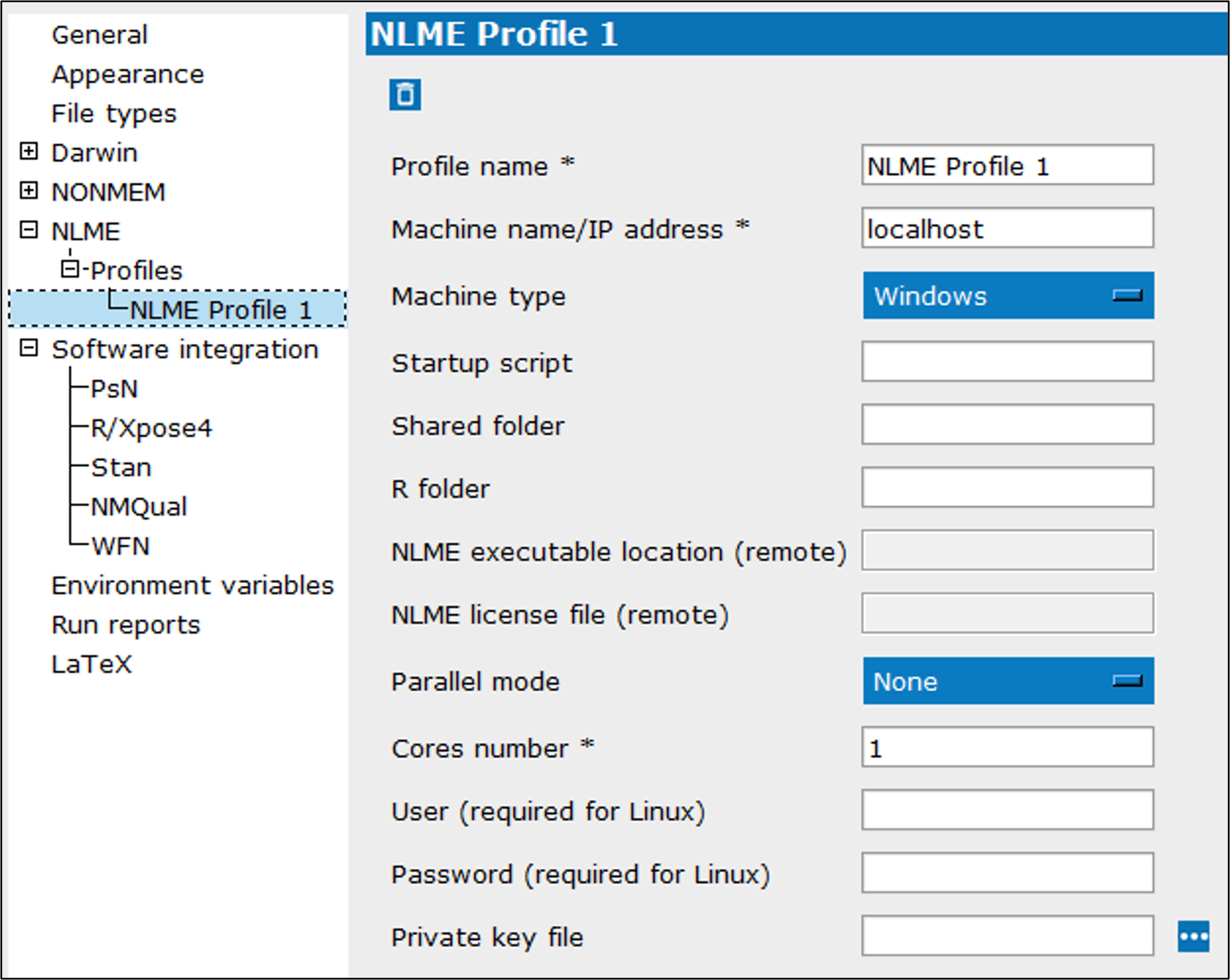Screen dimensions: 1230x980
Task: Select the Software integration item
Action: (185, 350)
